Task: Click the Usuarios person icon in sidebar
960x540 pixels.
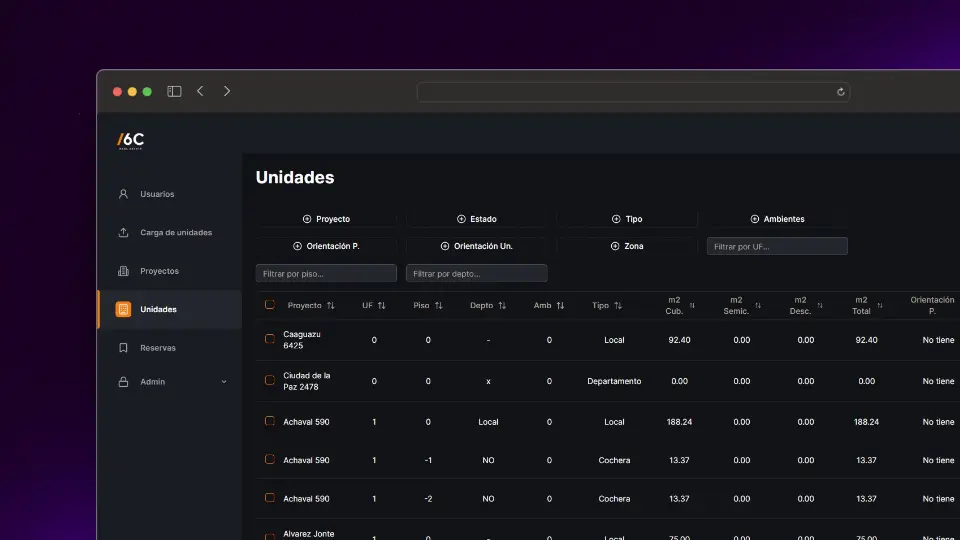Action: coord(123,194)
